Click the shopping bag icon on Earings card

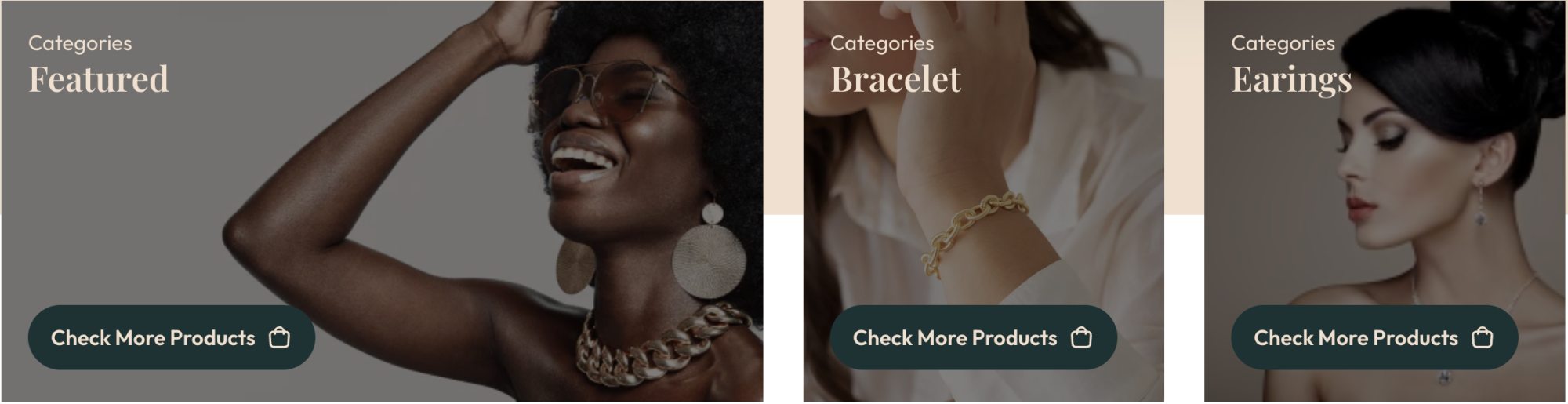coord(1482,338)
